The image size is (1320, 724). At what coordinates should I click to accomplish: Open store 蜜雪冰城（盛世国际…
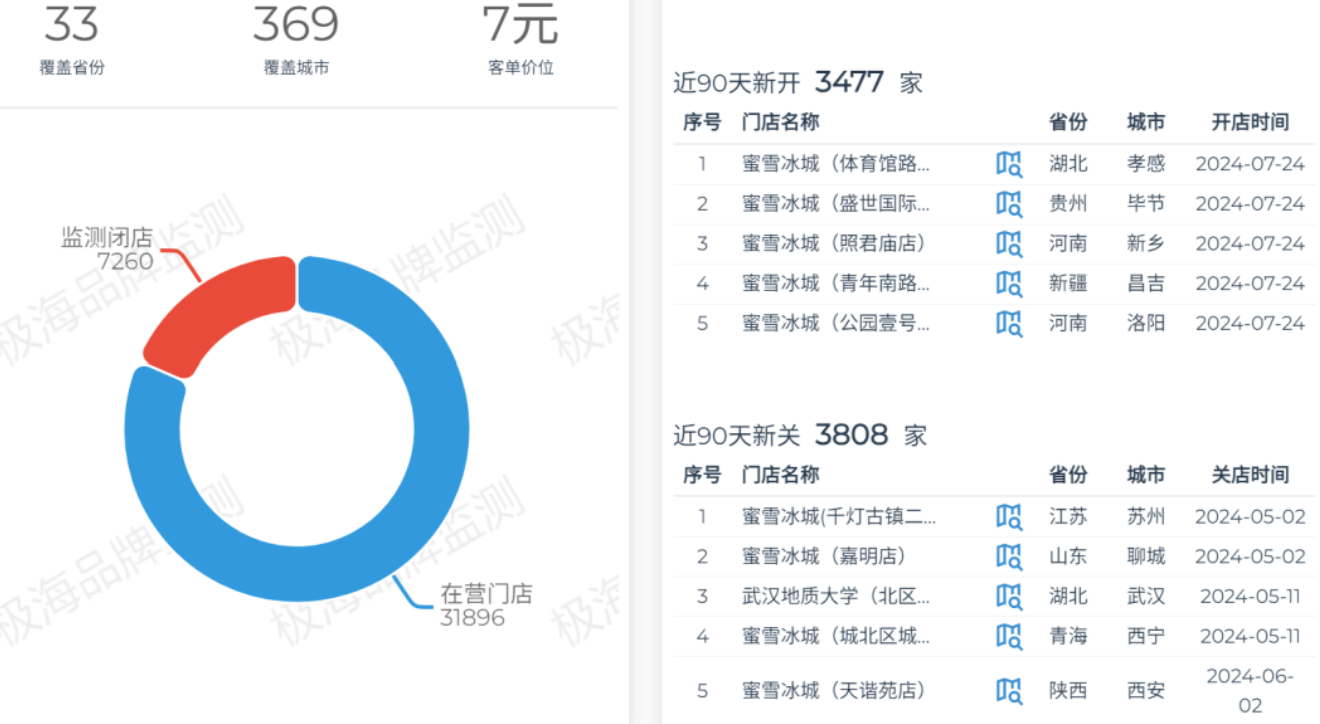[836, 204]
